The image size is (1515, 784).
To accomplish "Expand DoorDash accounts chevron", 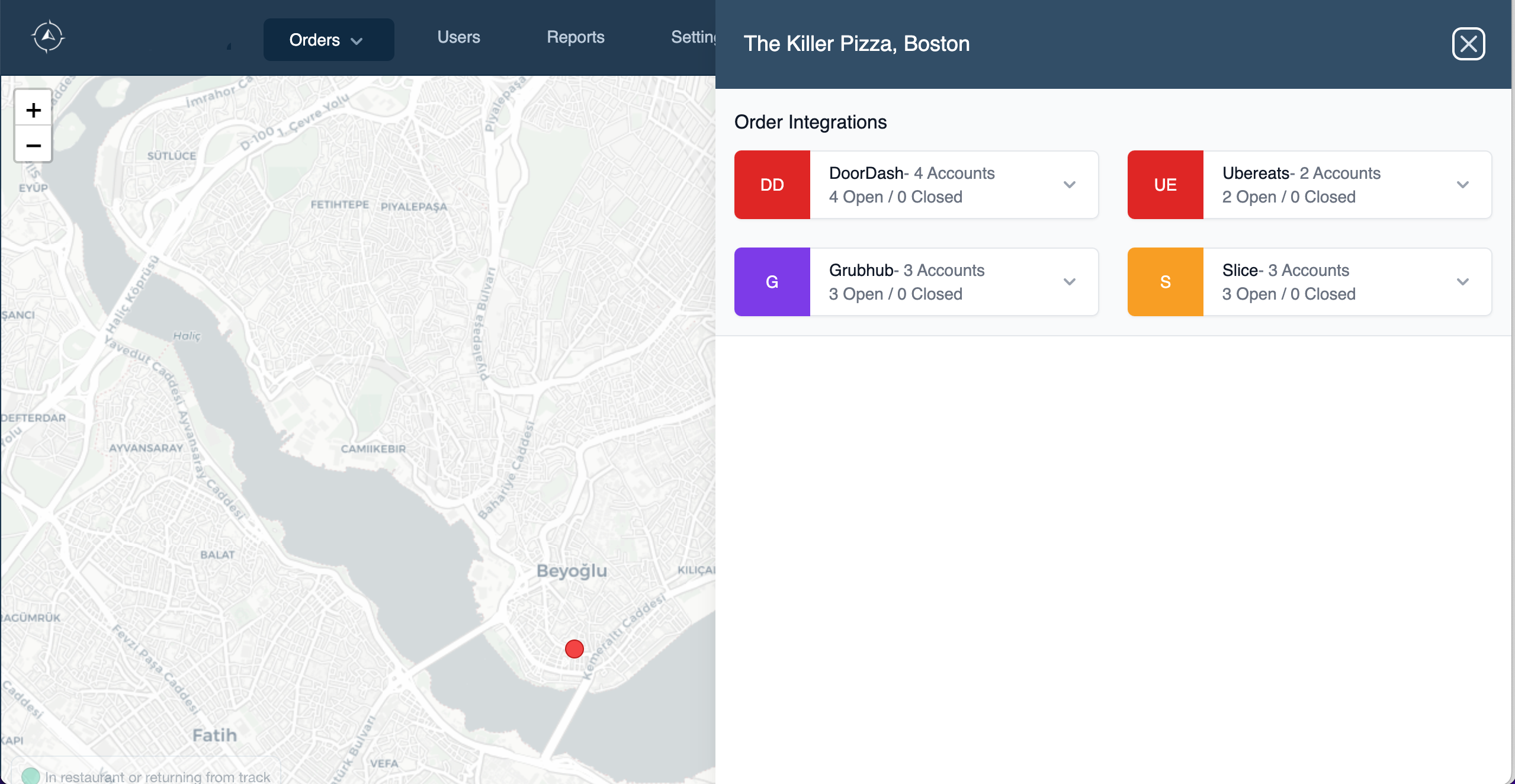I will point(1069,185).
